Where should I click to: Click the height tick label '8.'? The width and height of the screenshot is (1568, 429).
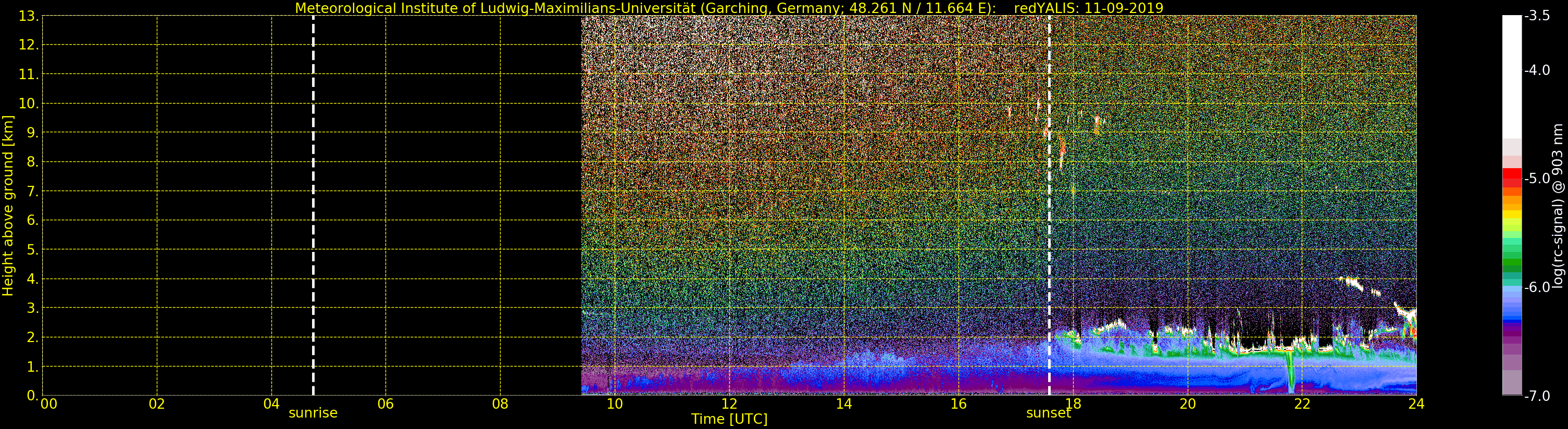coord(33,162)
